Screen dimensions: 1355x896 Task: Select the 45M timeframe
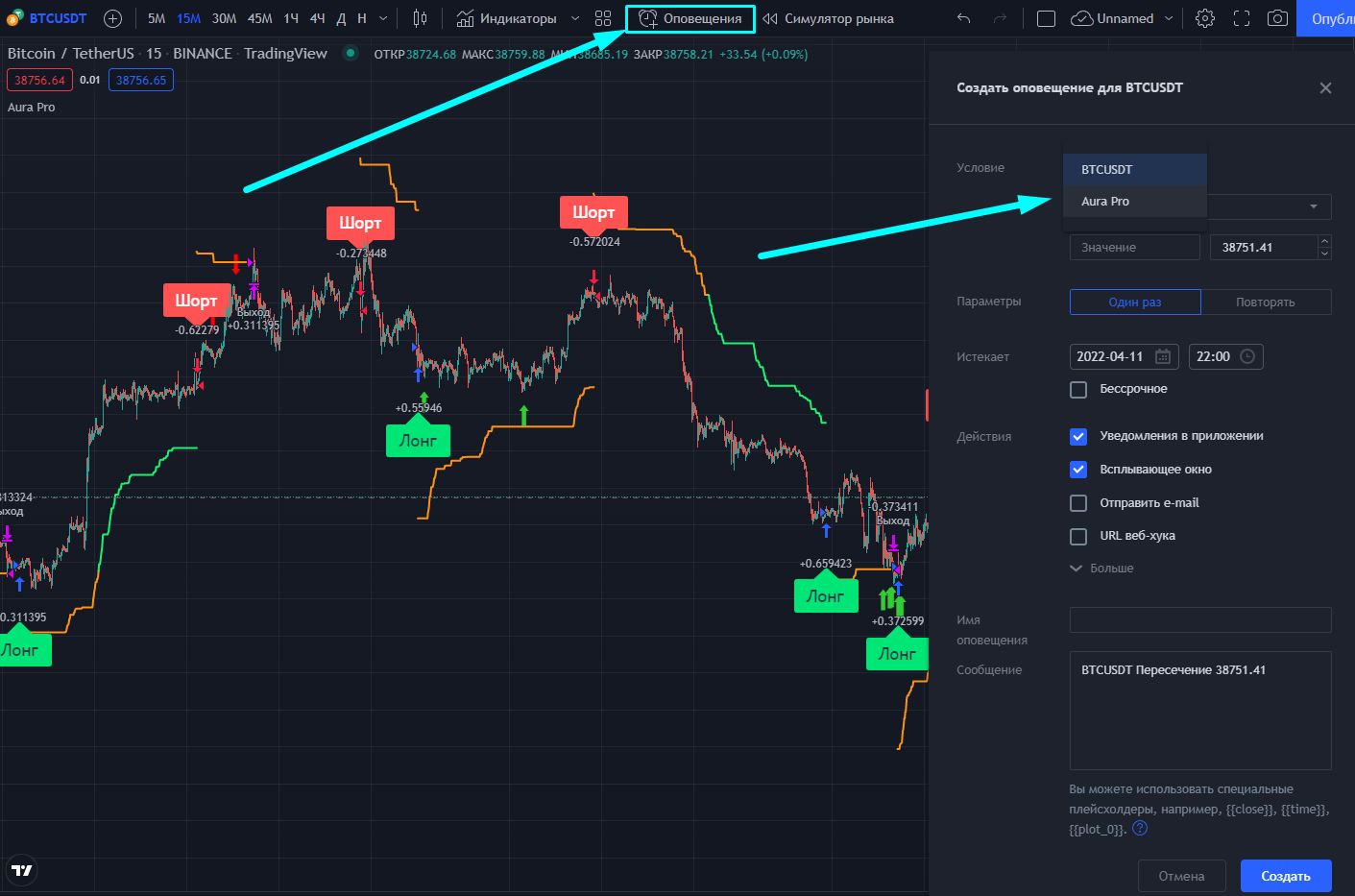tap(259, 18)
